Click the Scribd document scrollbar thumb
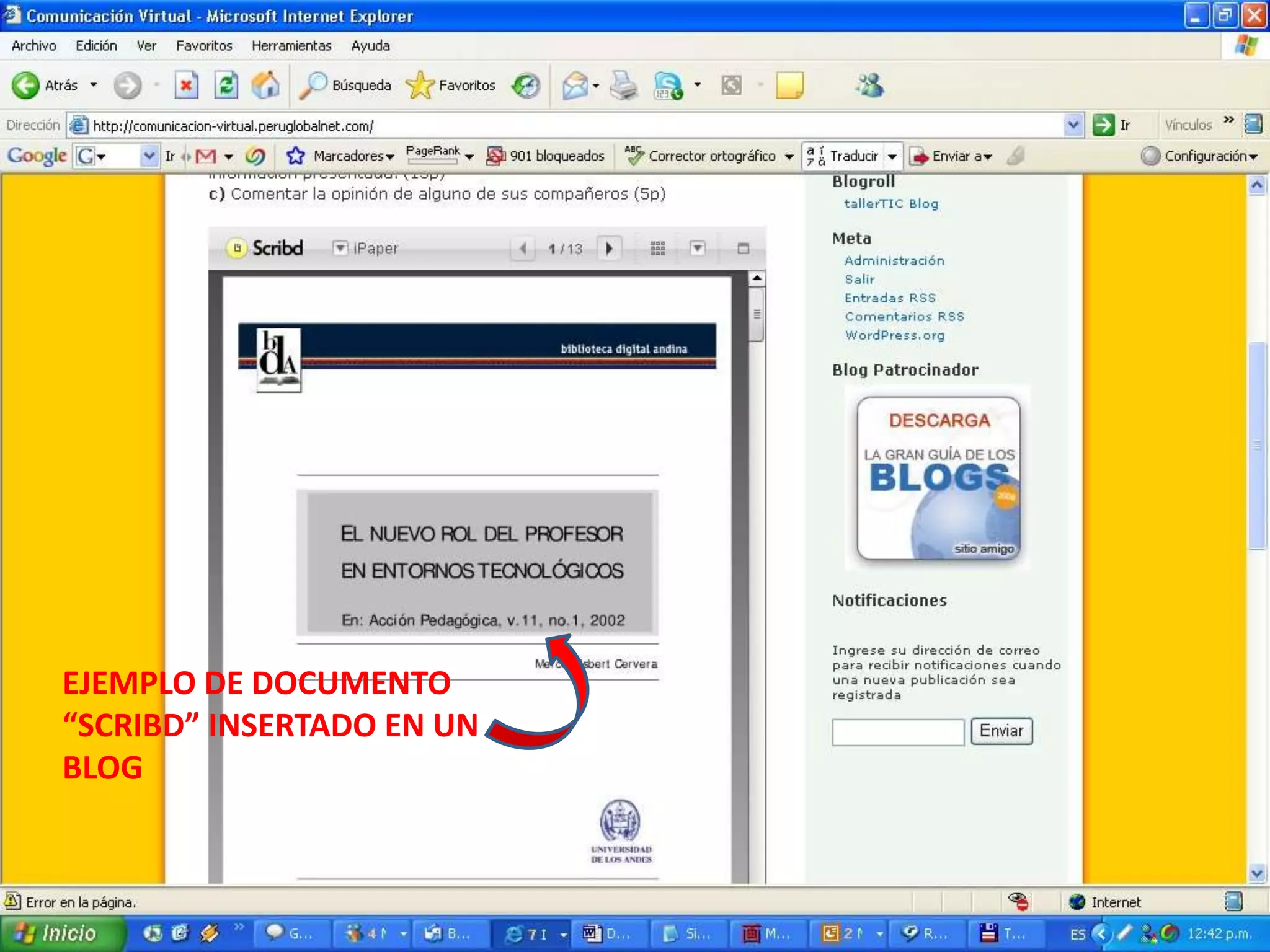1270x952 pixels. (757, 314)
